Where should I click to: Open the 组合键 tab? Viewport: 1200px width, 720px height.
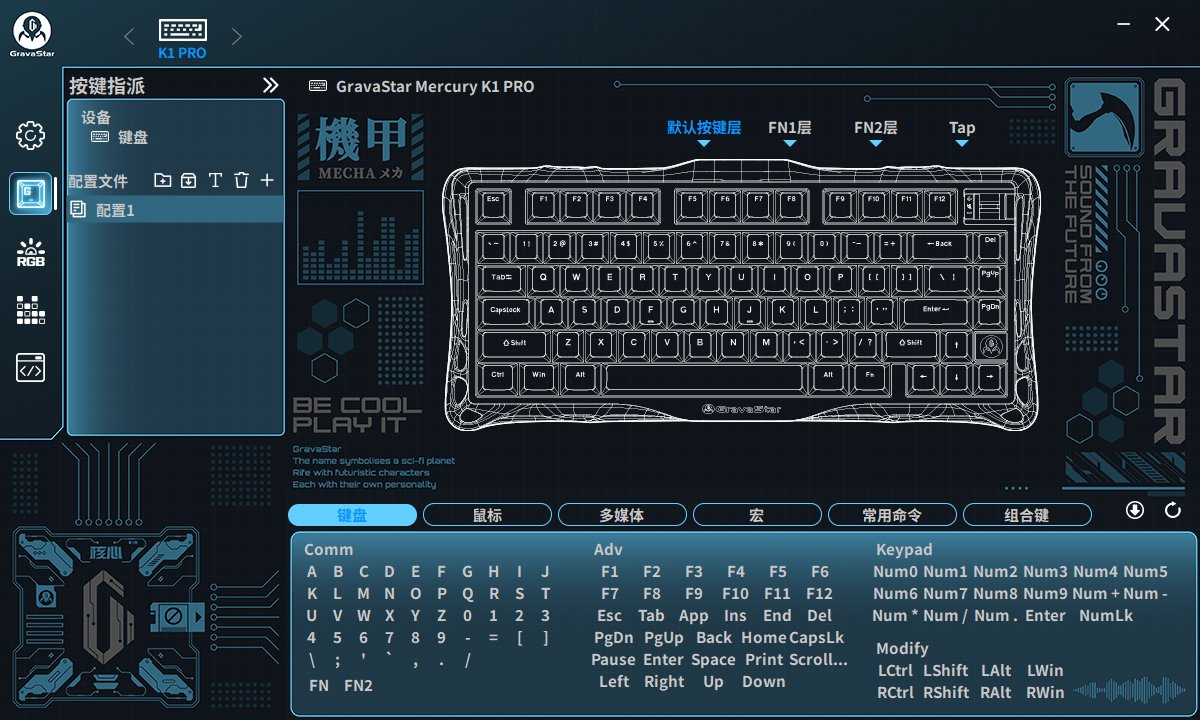(1027, 515)
